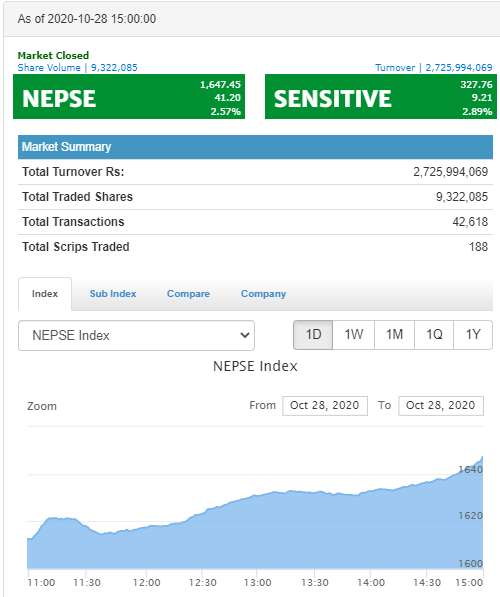Open the Company tab
Image resolution: width=500 pixels, height=597 pixels.
coord(263,294)
